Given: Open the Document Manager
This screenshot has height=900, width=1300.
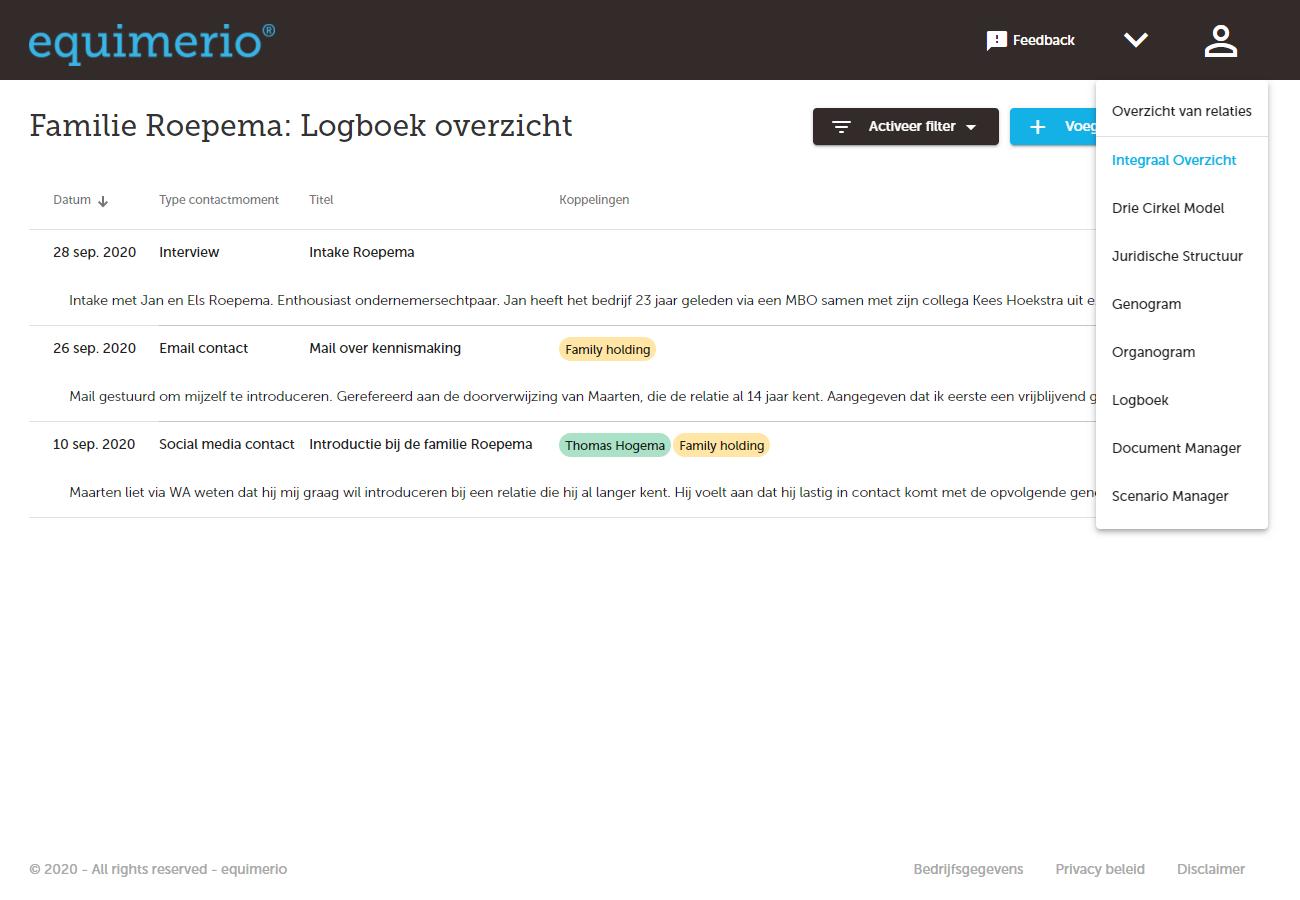Looking at the screenshot, I should (1176, 448).
